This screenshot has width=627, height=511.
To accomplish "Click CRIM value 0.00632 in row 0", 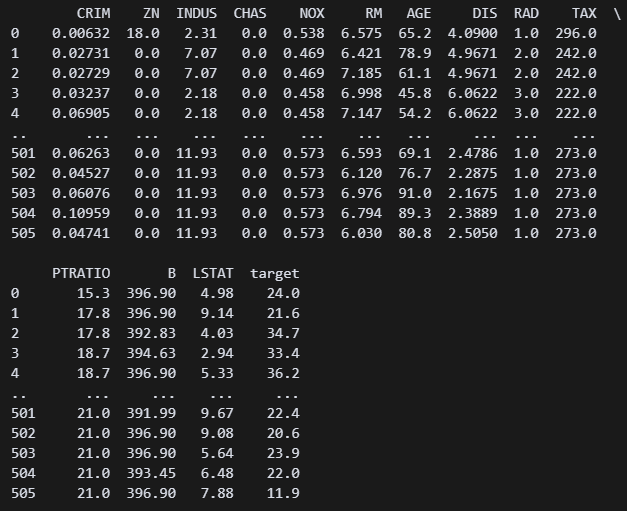I will pyautogui.click(x=81, y=33).
